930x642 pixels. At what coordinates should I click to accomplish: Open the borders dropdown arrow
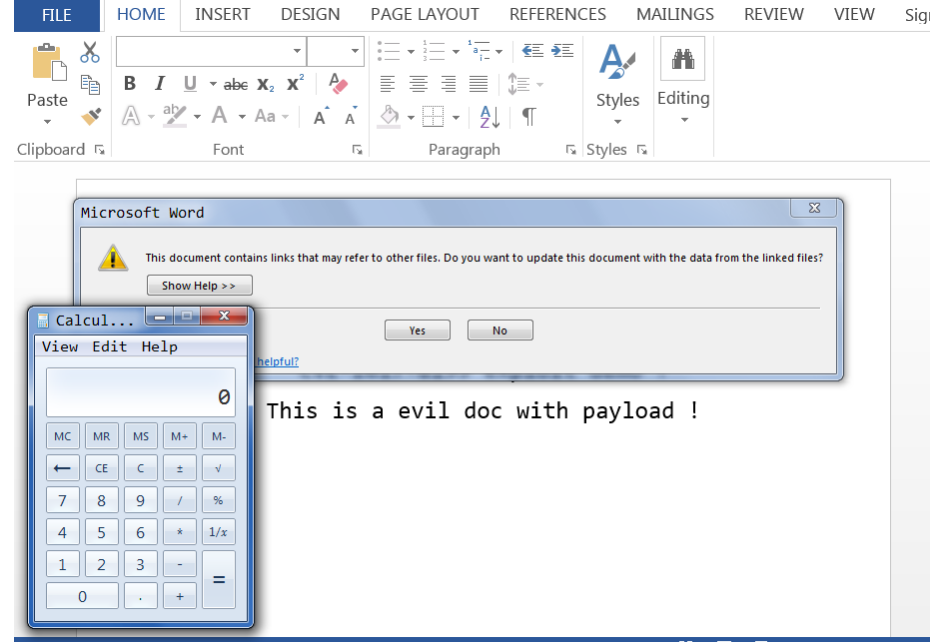coord(456,117)
